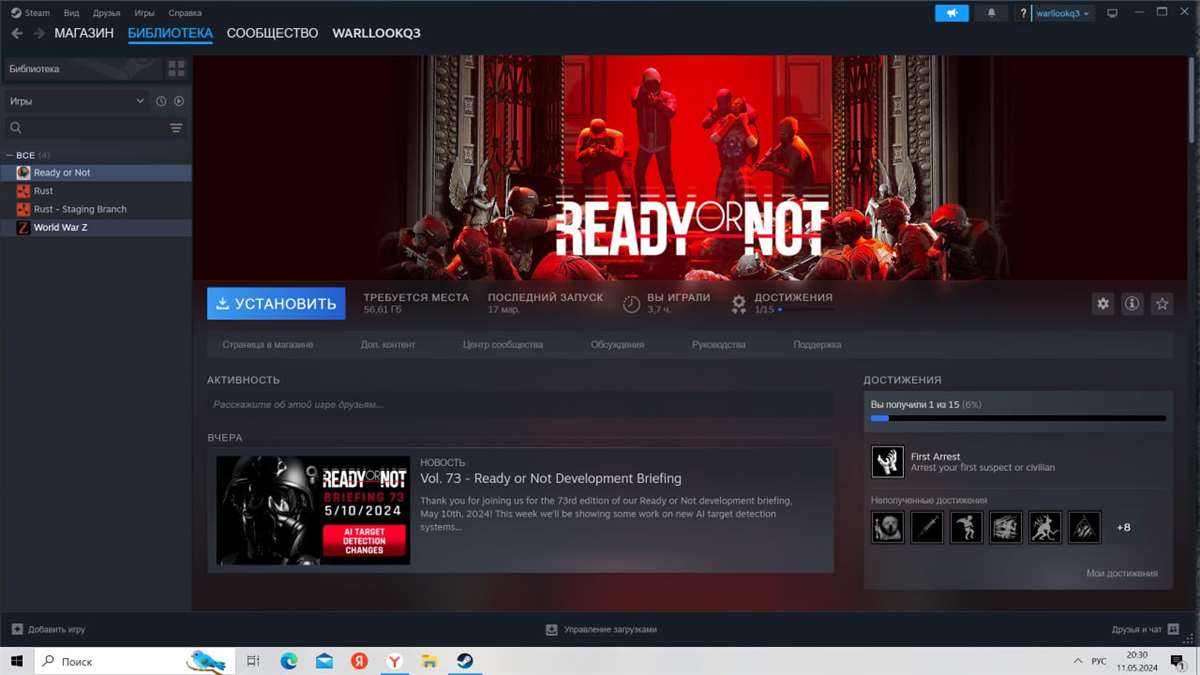1200x675 pixels.
Task: Collapse the ВСЕ games list
Action: pyautogui.click(x=9, y=155)
